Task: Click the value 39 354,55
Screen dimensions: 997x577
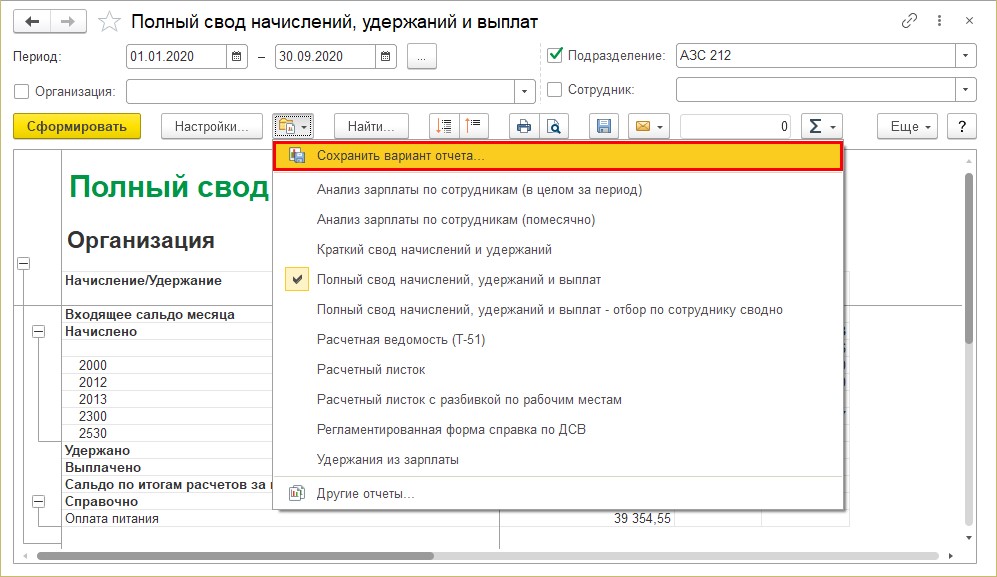Action: click(x=642, y=518)
